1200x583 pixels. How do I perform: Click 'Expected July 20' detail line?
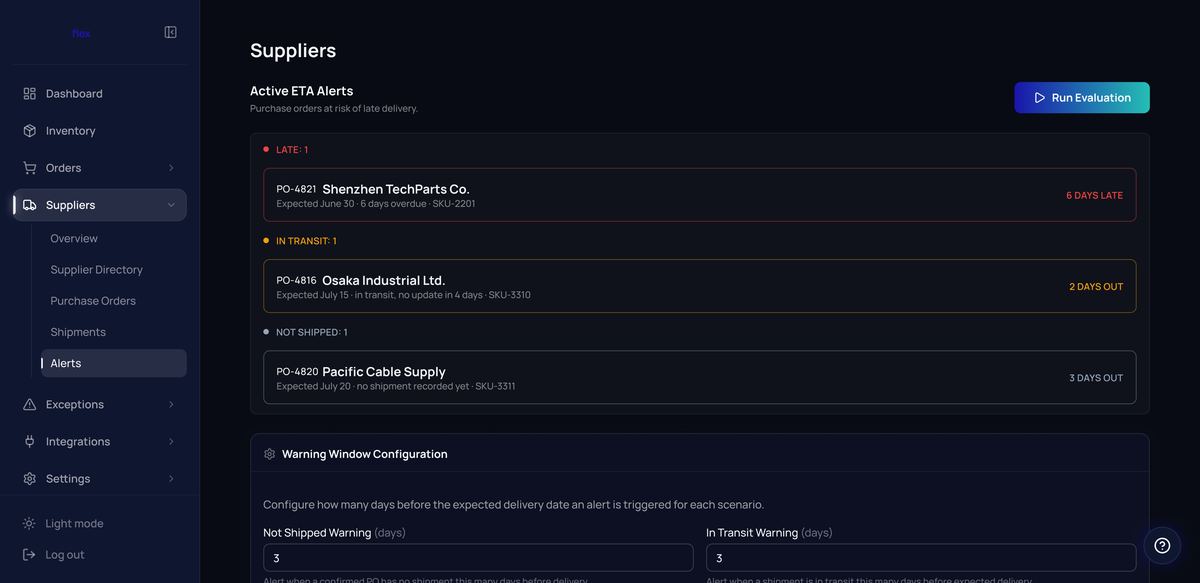tap(396, 386)
